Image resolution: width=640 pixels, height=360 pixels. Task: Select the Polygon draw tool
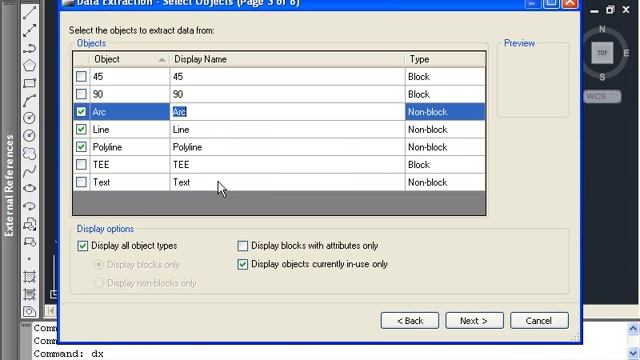[29, 65]
